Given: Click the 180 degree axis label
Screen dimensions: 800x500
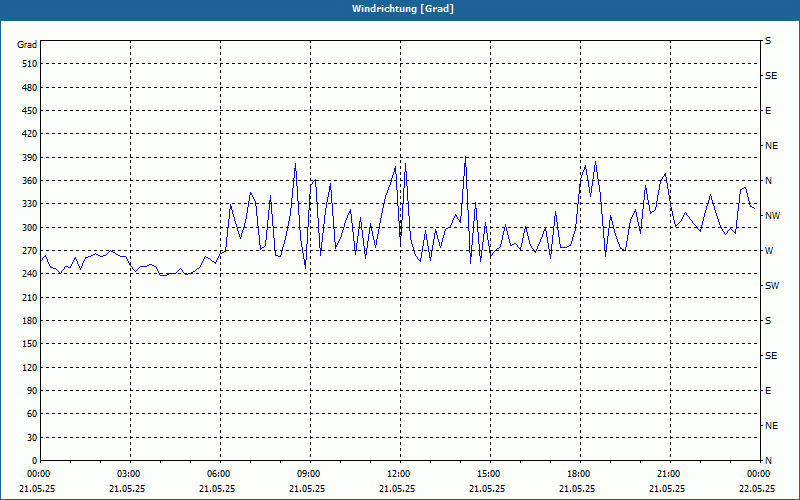Looking at the screenshot, I should pyautogui.click(x=30, y=321).
